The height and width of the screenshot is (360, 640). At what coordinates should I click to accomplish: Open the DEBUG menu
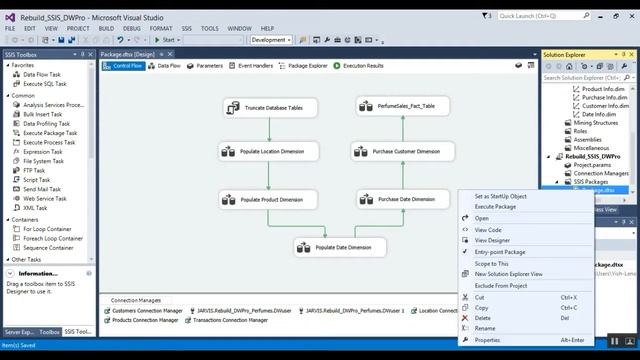click(131, 29)
